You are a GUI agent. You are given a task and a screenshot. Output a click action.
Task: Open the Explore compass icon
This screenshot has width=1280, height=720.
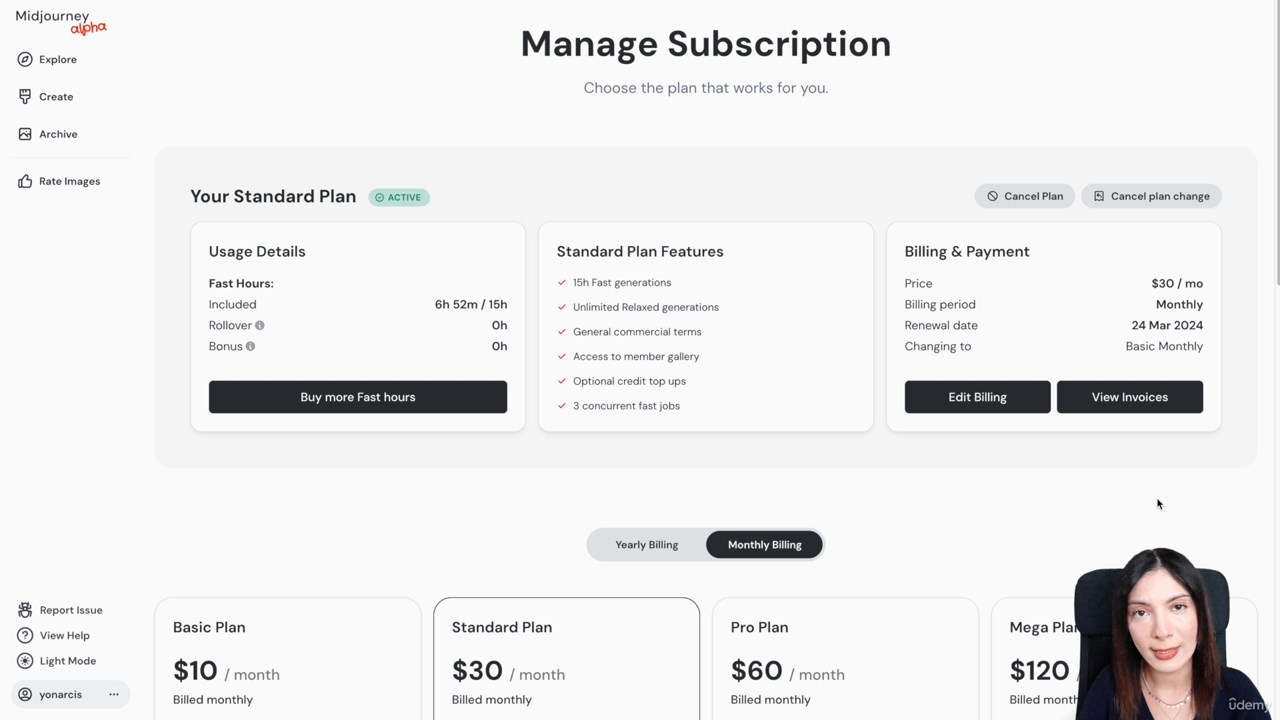(x=25, y=59)
